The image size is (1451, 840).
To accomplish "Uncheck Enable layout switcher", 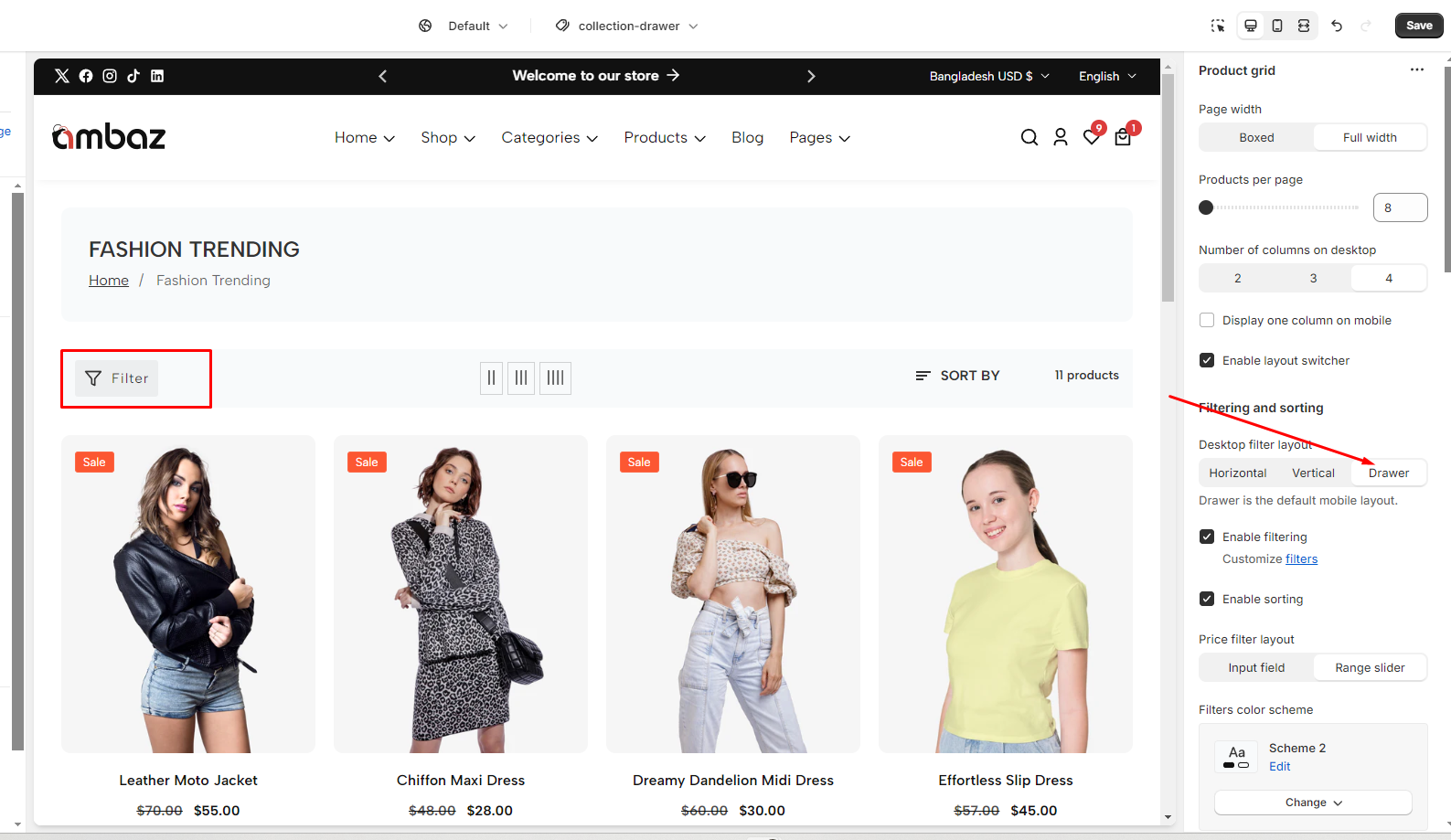I will tap(1207, 360).
